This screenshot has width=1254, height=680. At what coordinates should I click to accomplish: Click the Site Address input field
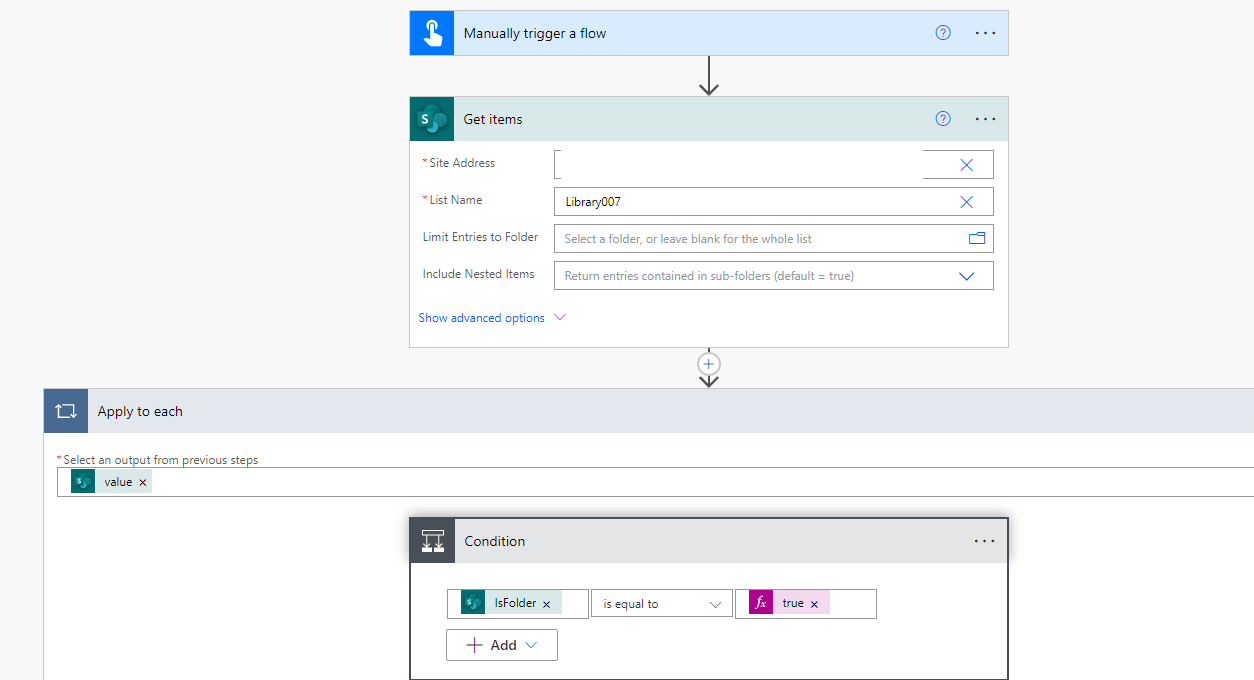point(774,165)
